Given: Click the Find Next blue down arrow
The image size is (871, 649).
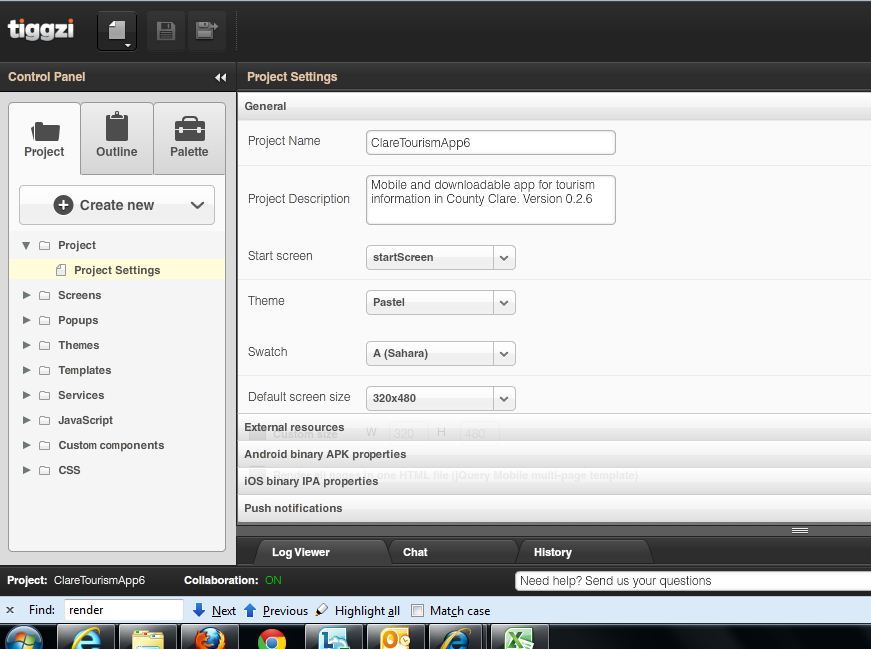Looking at the screenshot, I should pos(199,610).
